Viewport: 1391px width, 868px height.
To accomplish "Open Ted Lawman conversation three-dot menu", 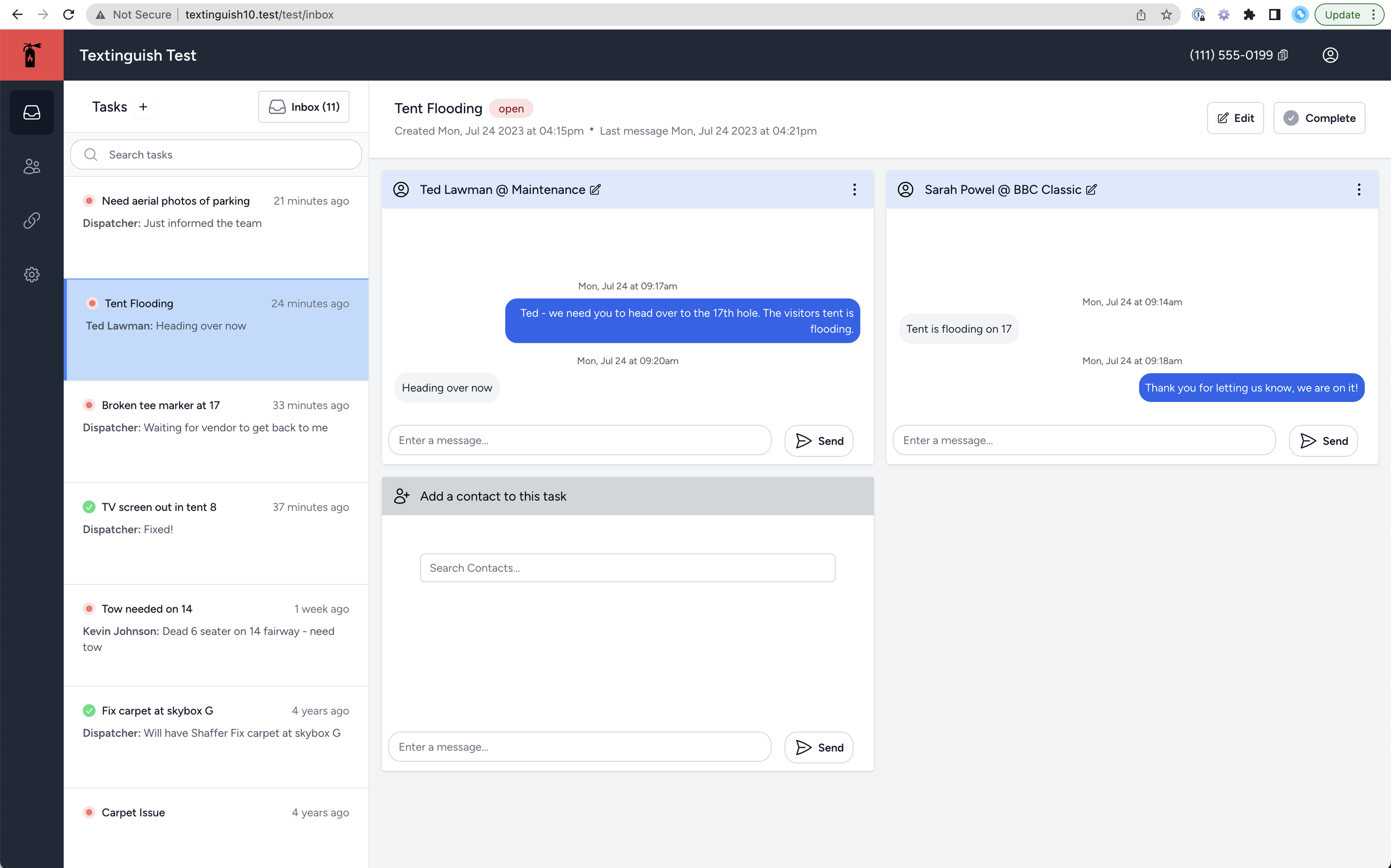I will (854, 190).
